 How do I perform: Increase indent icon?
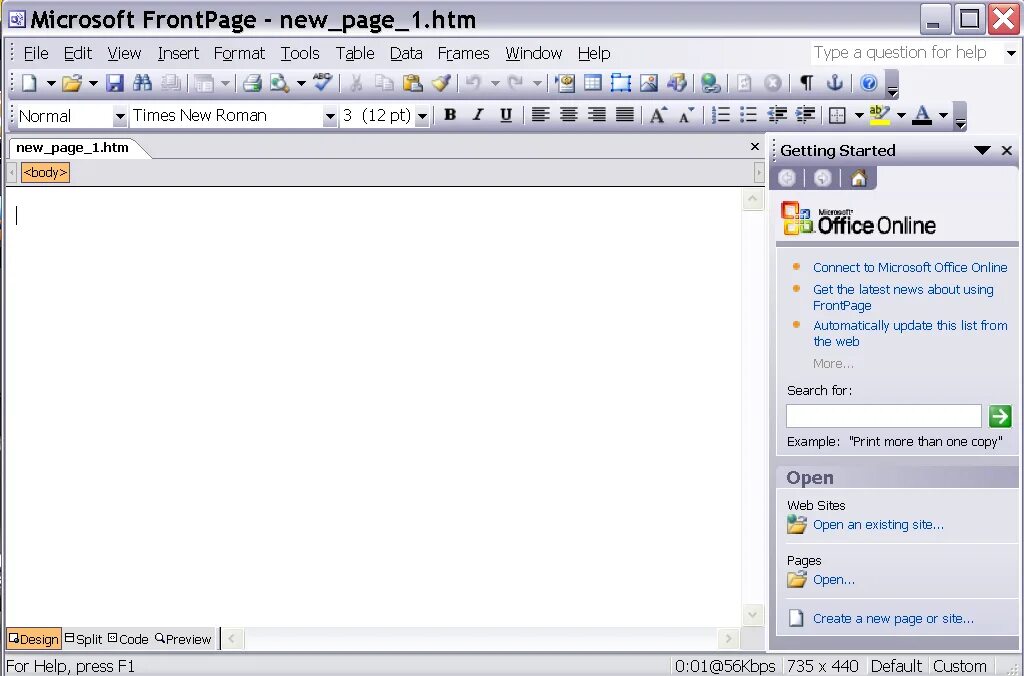pos(805,116)
